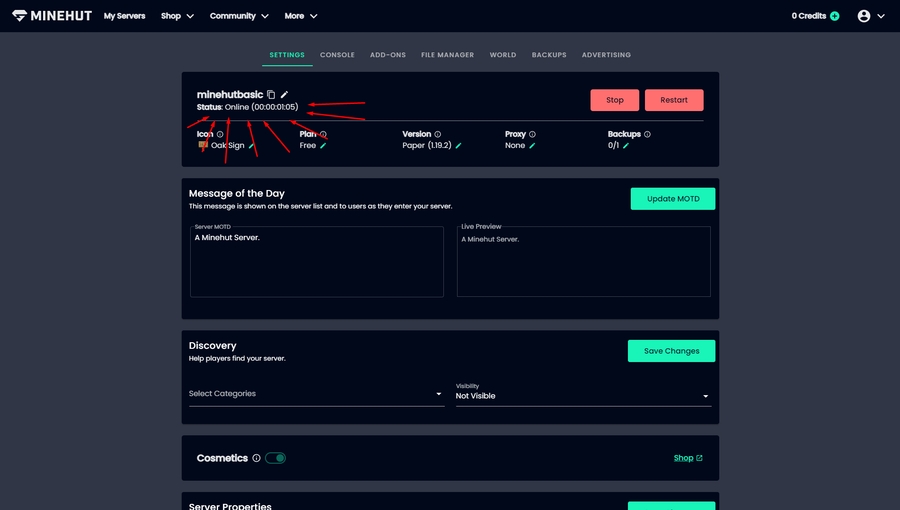Open the Visibility dropdown
This screenshot has width=900, height=510.
point(583,394)
